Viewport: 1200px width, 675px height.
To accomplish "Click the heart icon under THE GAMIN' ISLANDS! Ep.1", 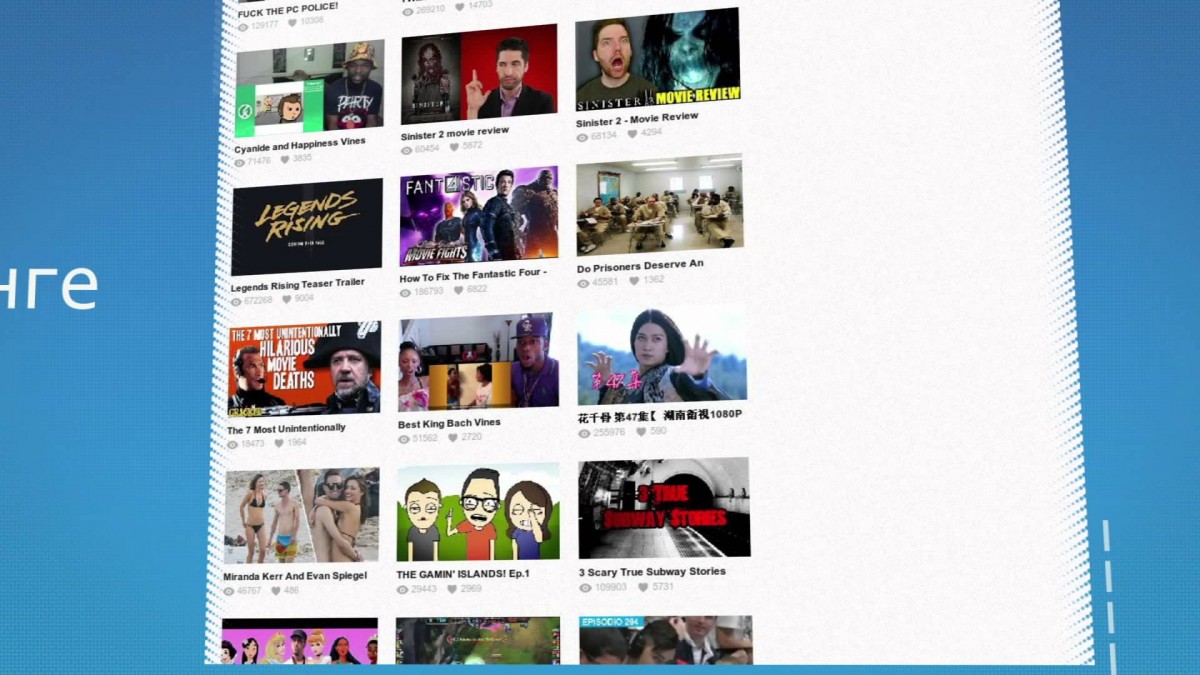I will [451, 589].
